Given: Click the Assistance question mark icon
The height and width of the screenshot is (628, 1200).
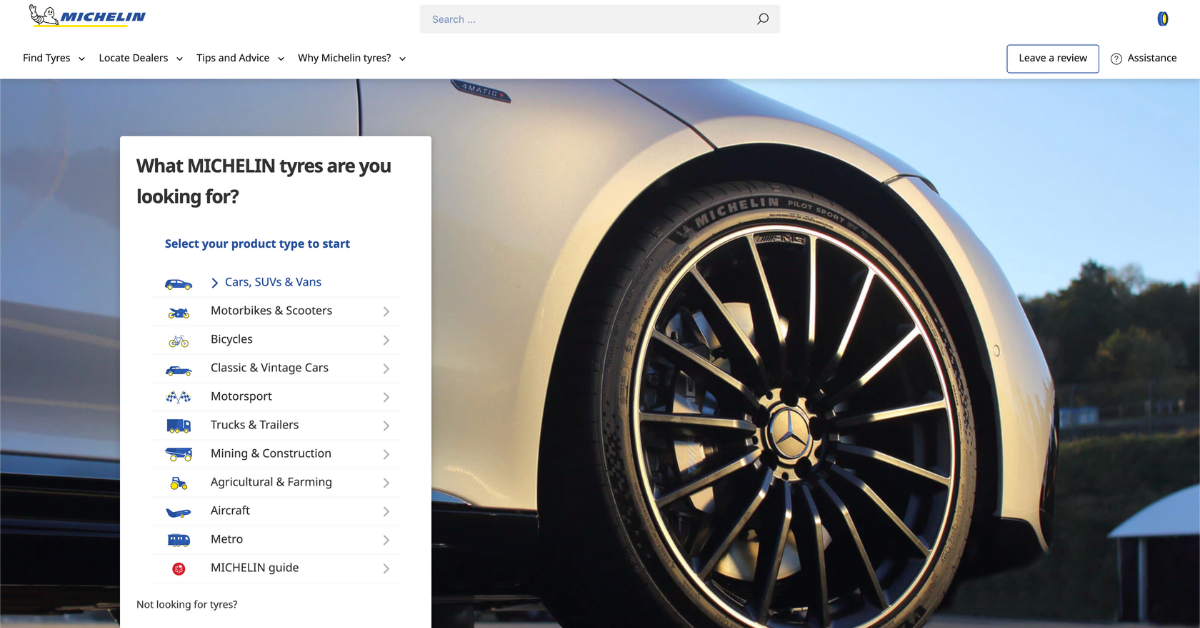Looking at the screenshot, I should point(1116,59).
